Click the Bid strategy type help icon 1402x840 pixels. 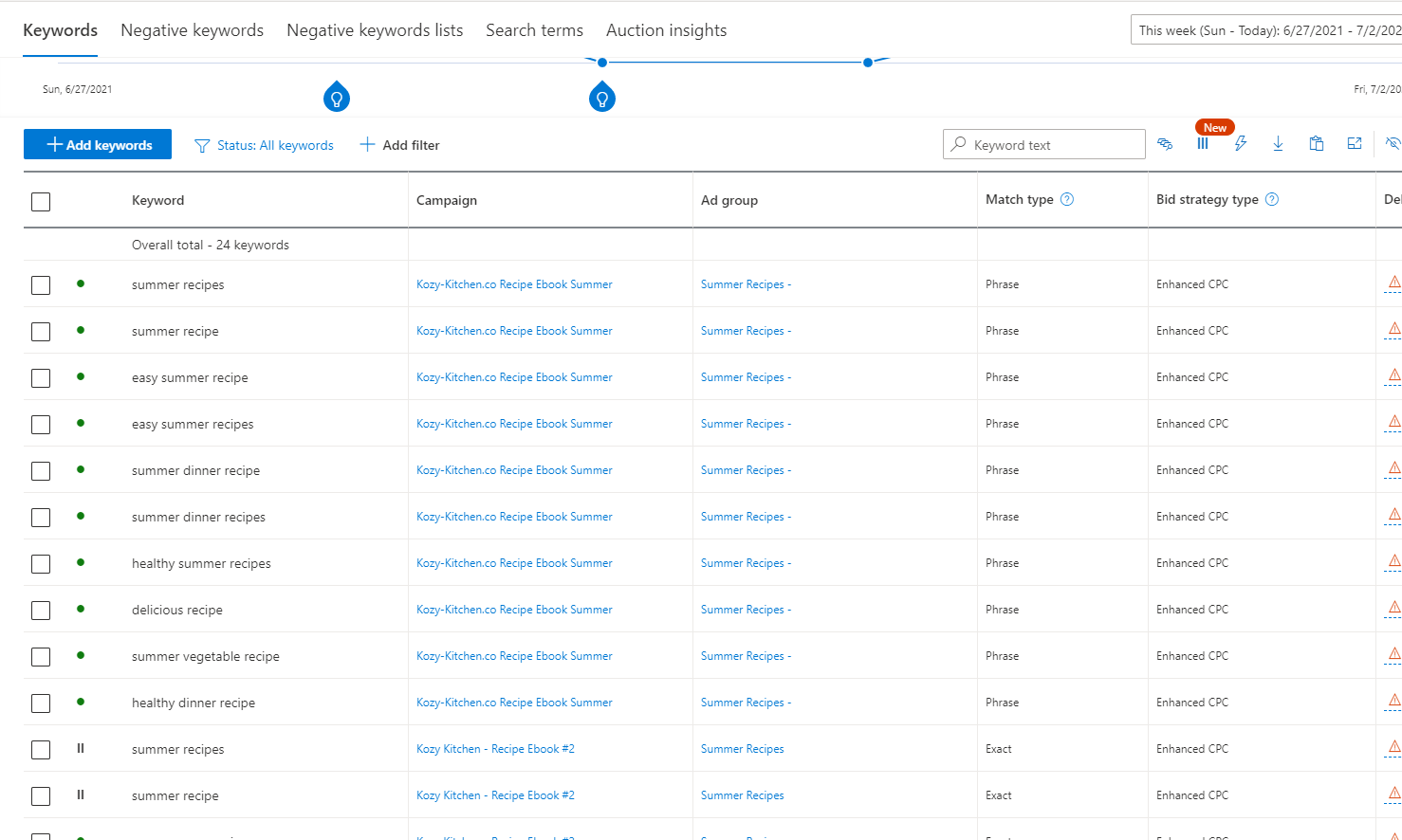[1272, 199]
